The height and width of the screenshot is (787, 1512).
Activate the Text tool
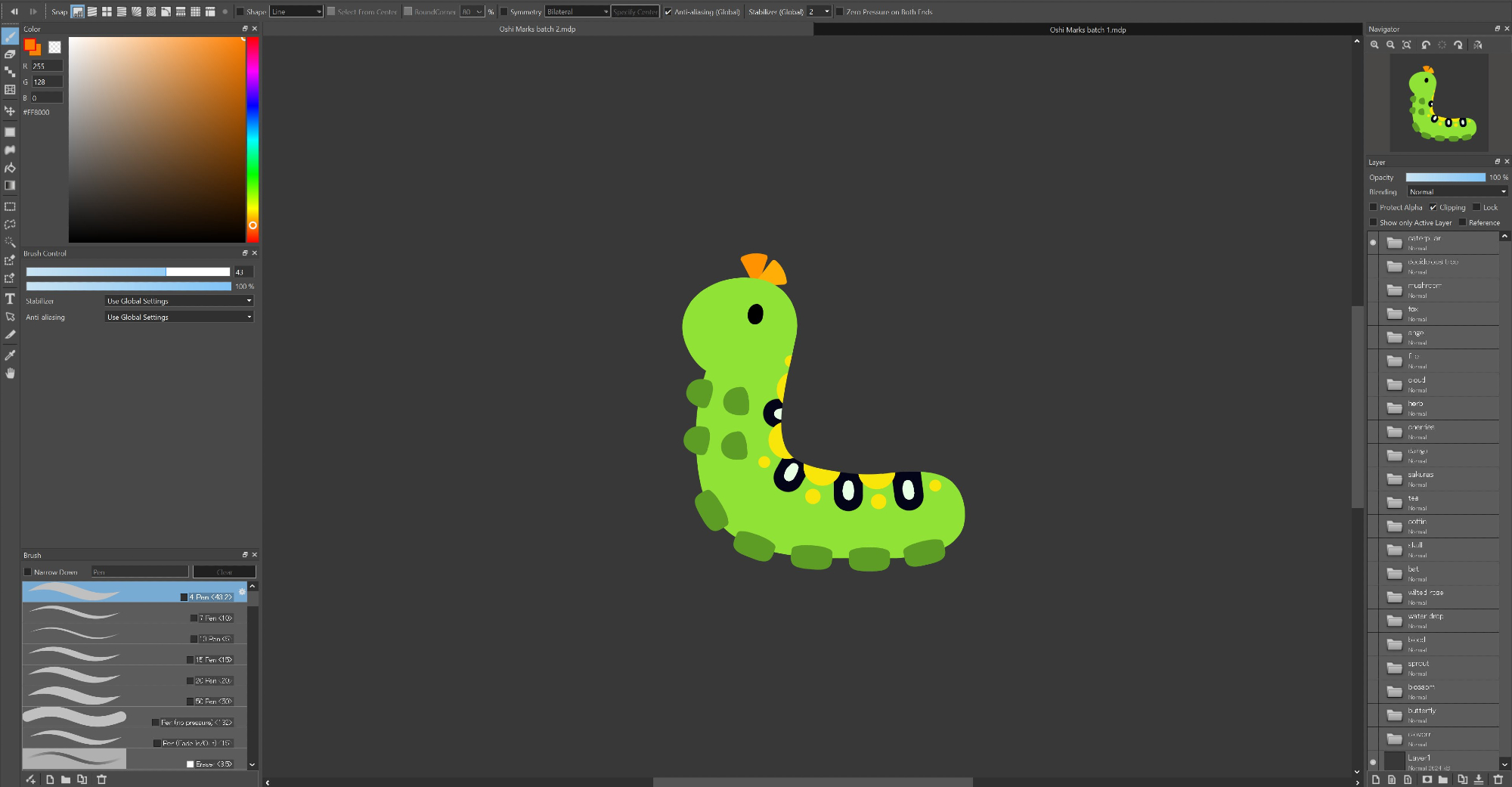(x=10, y=299)
